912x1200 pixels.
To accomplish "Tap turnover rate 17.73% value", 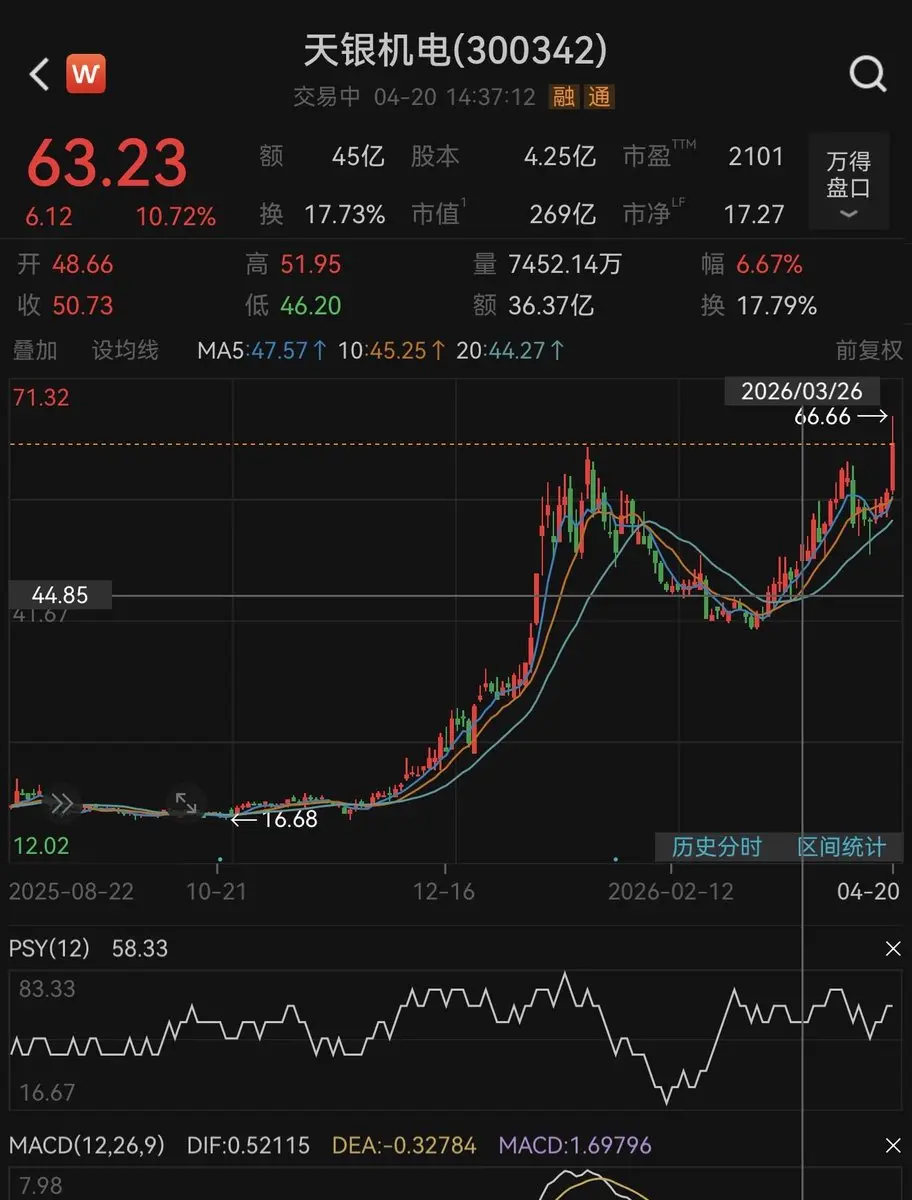I will pos(345,214).
